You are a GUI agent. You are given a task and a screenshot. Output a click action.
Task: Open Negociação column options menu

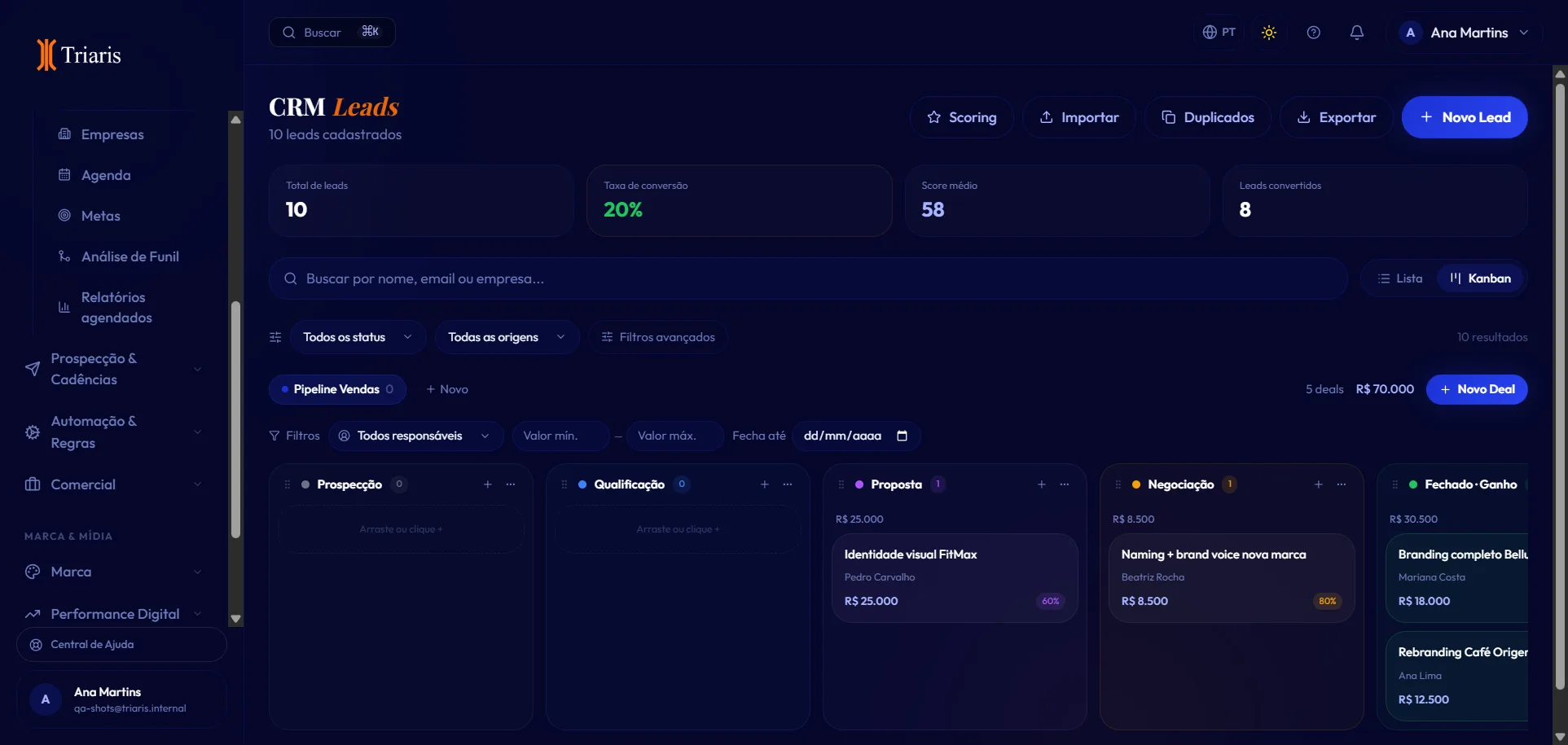point(1342,484)
